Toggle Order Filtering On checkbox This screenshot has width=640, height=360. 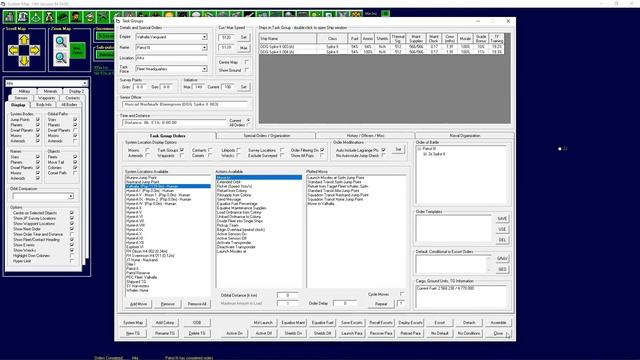(x=322, y=150)
